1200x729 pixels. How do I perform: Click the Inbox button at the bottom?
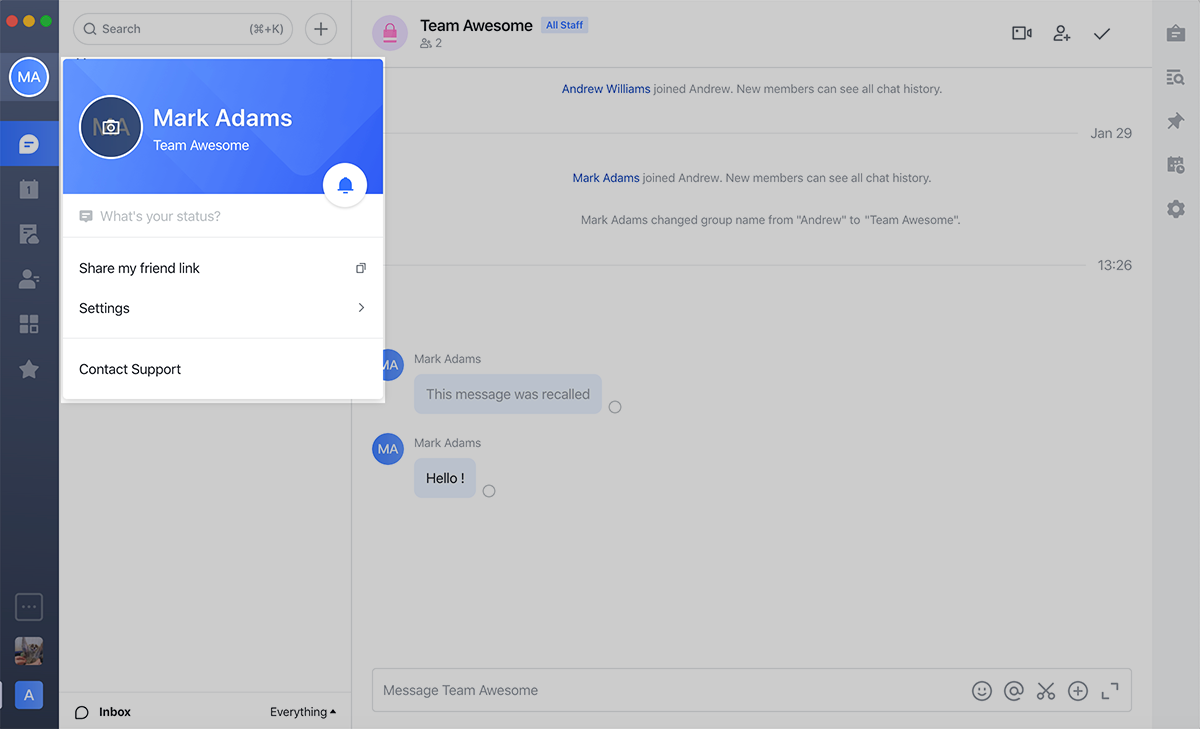click(x=104, y=712)
